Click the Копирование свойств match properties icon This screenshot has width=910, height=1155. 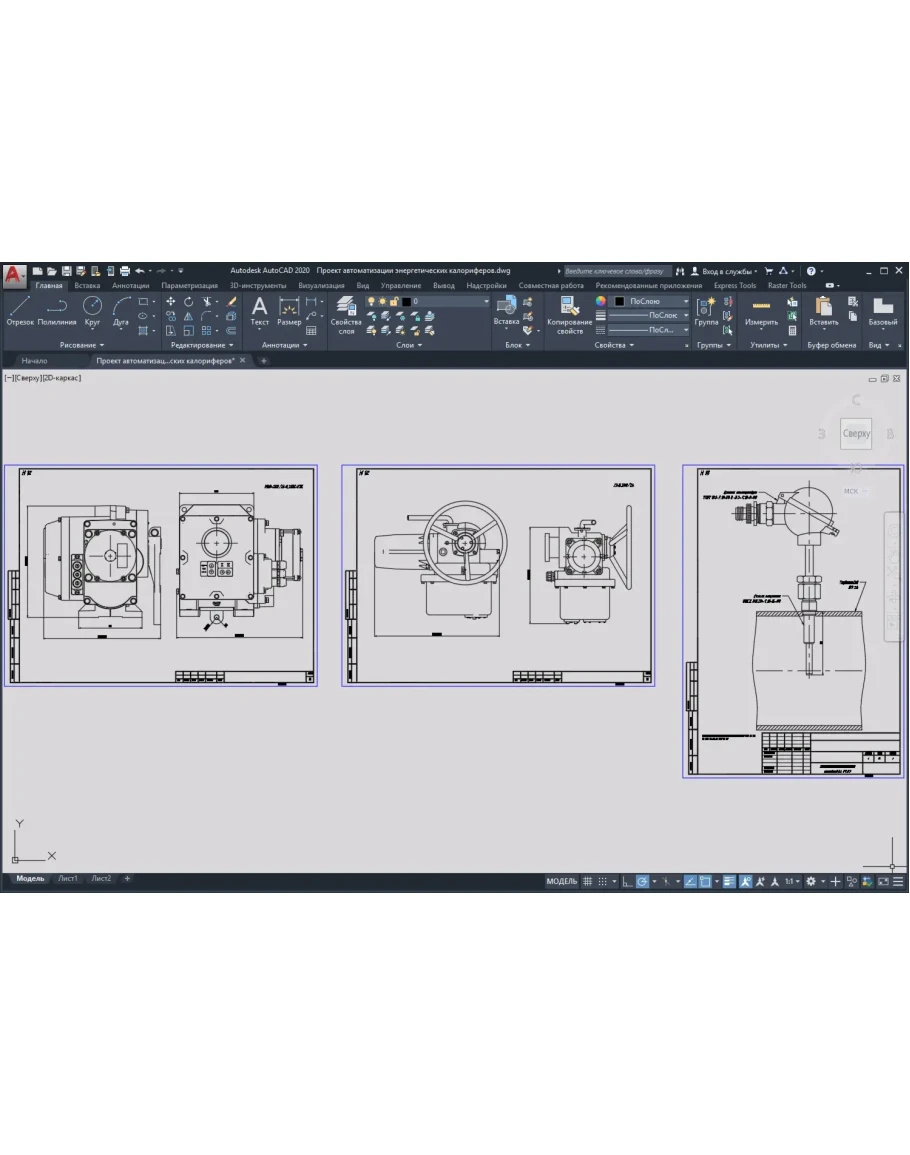tap(570, 314)
